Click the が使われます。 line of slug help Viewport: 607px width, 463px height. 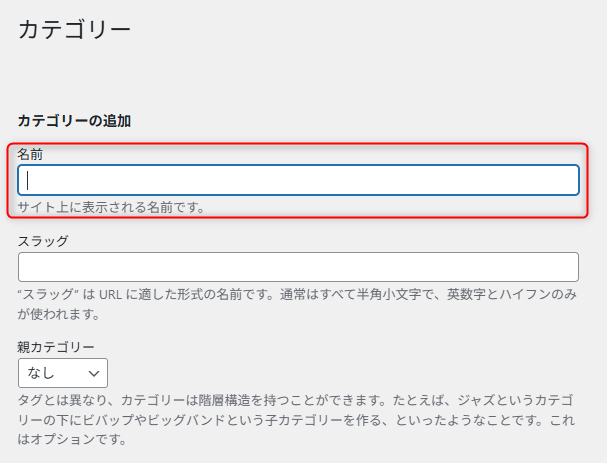click(58, 314)
